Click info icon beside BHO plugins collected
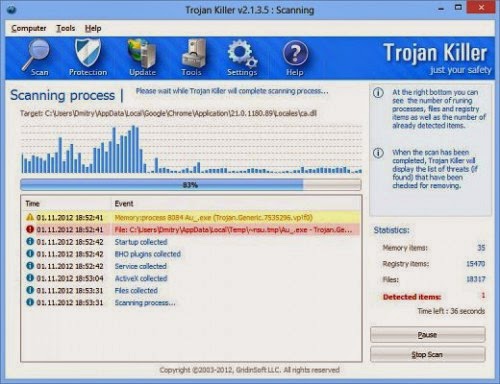This screenshot has width=500, height=384. (x=30, y=253)
